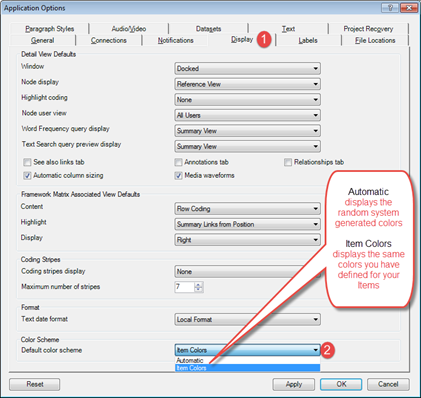421x398 pixels.
Task: Confirm with the OK button
Action: (341, 384)
